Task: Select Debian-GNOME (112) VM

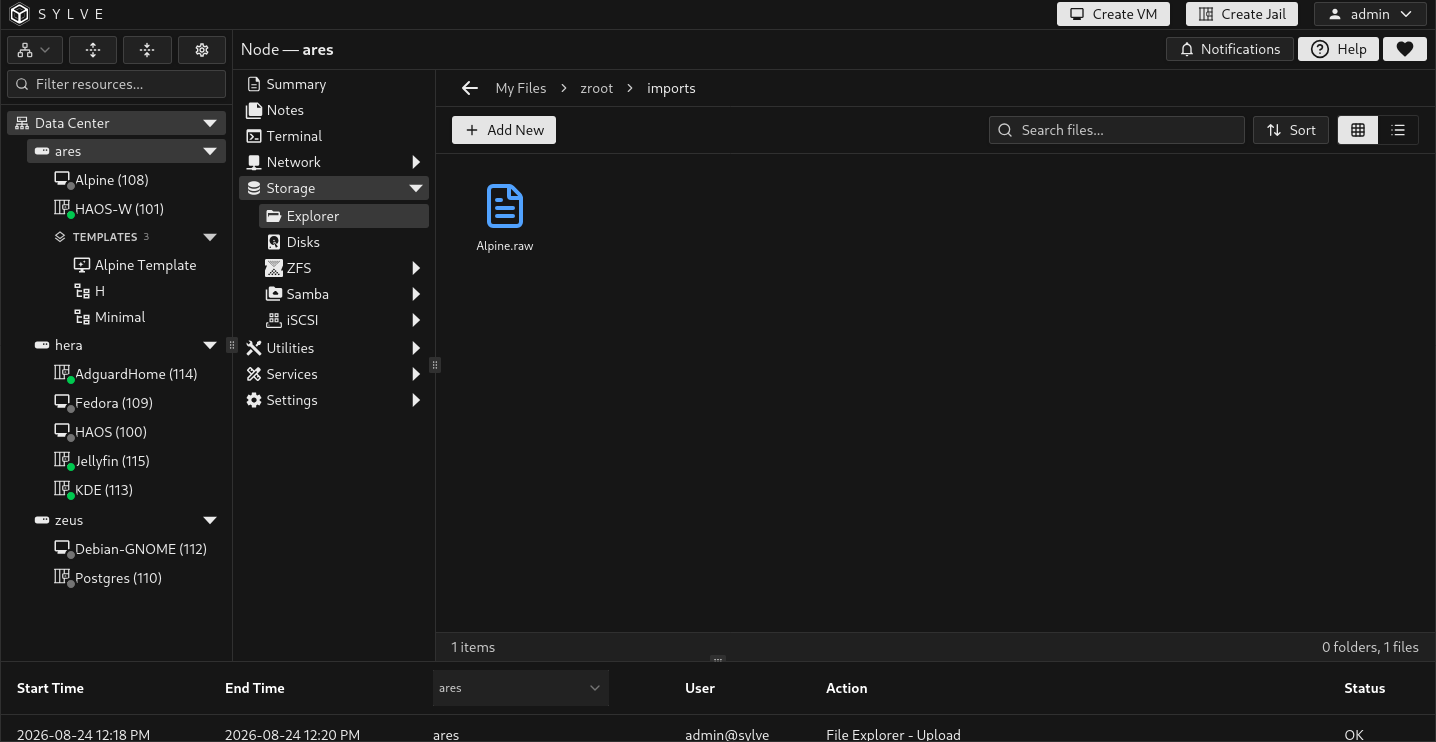Action: click(x=140, y=549)
